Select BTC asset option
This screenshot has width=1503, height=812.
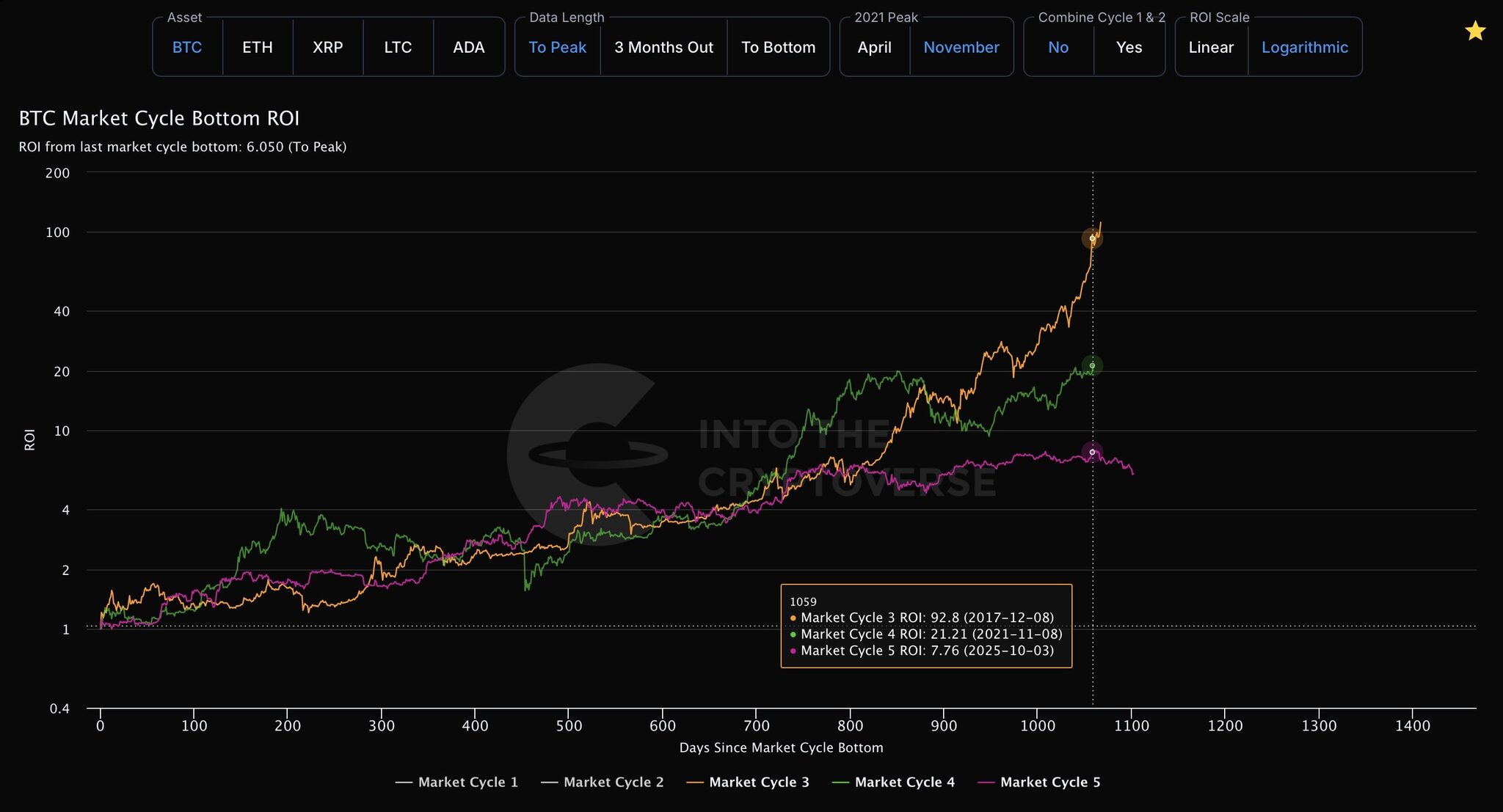coord(187,48)
